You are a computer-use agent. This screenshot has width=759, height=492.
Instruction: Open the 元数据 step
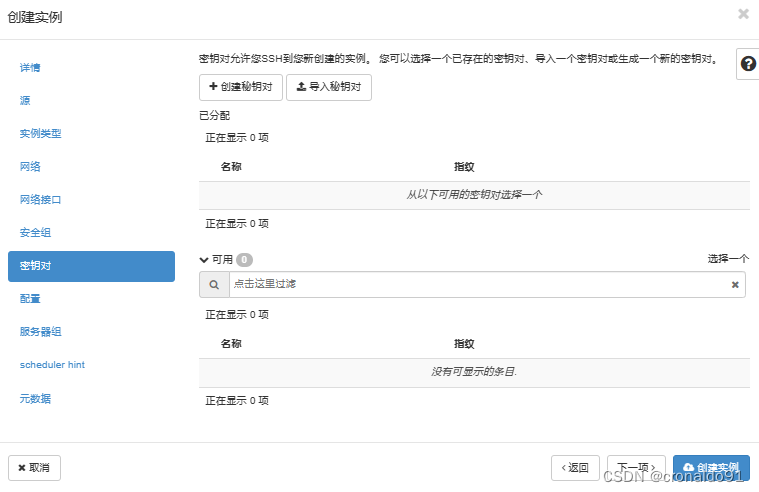35,399
